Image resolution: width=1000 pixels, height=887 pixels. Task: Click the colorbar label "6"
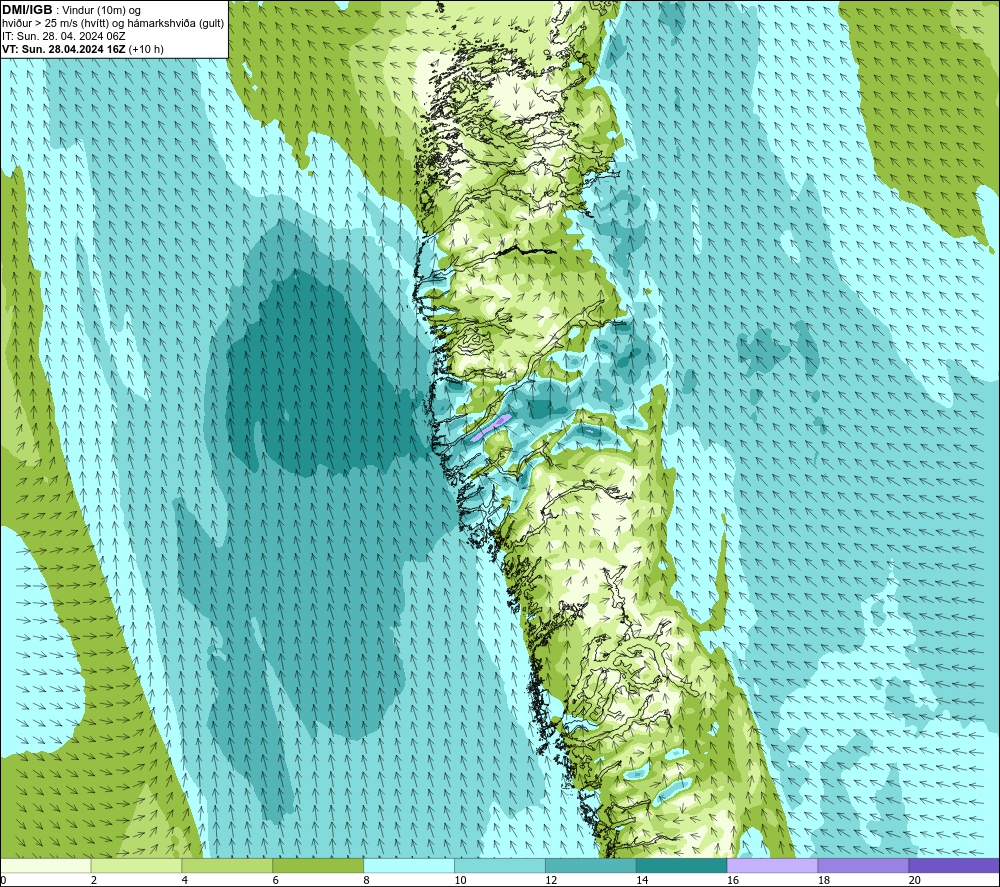276,880
